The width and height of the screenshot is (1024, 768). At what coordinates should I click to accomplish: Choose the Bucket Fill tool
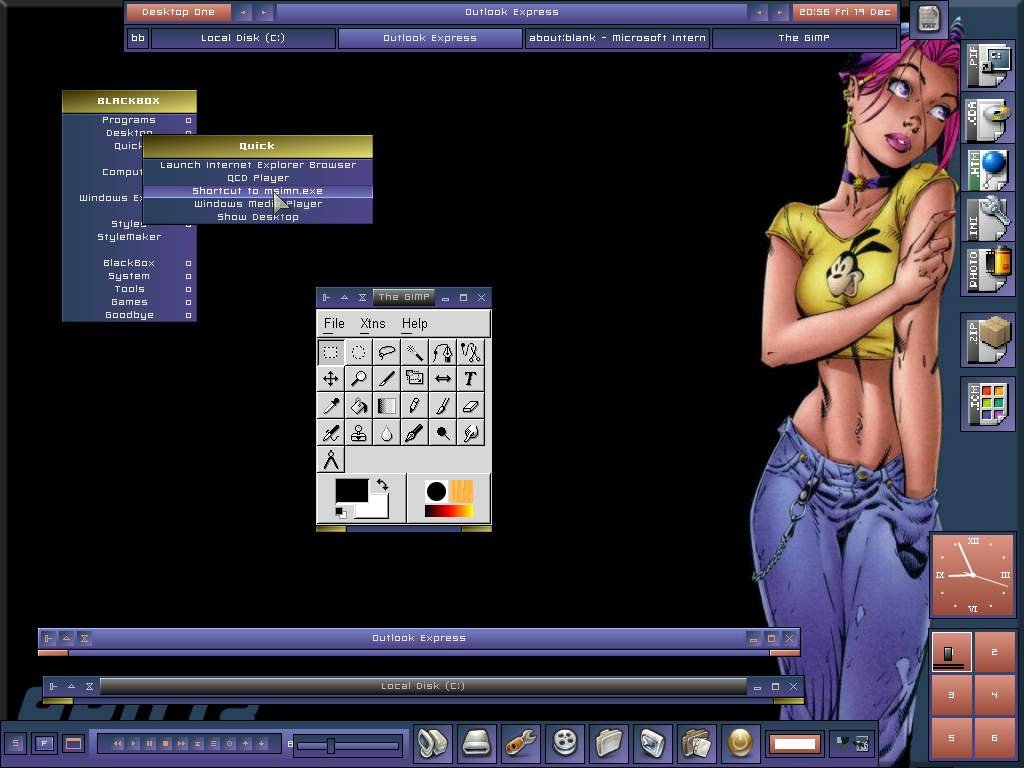[359, 406]
